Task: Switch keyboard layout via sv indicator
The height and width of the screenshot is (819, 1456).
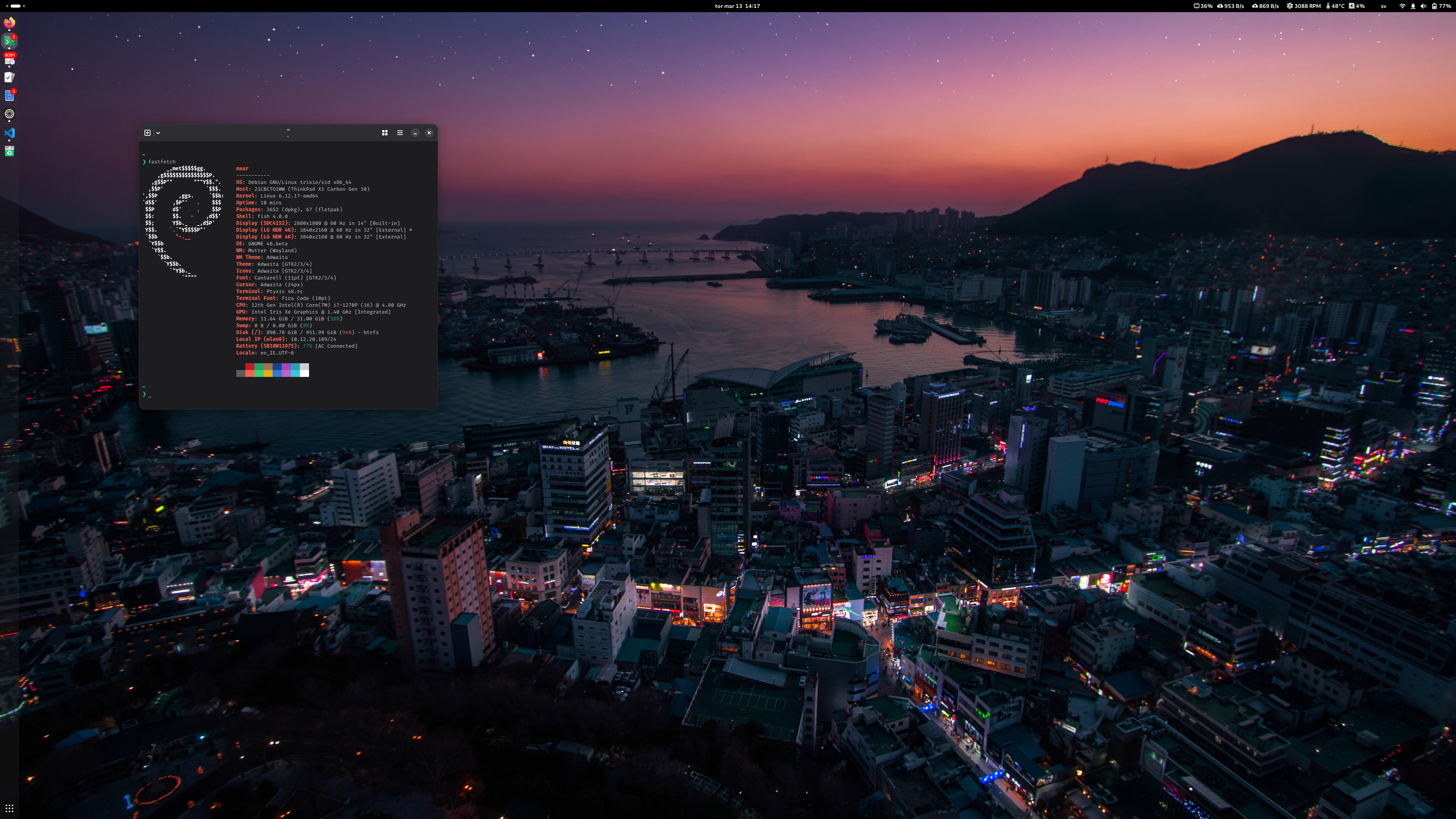Action: point(1384,6)
